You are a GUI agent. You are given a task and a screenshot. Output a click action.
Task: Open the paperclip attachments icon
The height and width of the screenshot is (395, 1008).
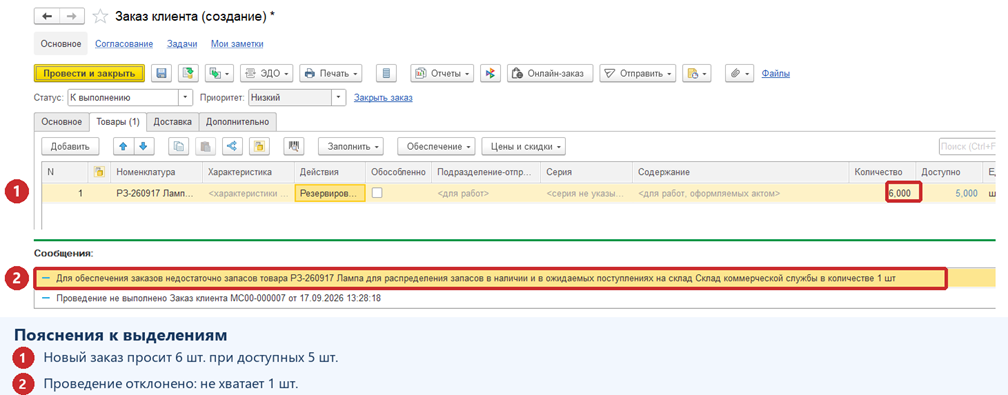tap(739, 73)
